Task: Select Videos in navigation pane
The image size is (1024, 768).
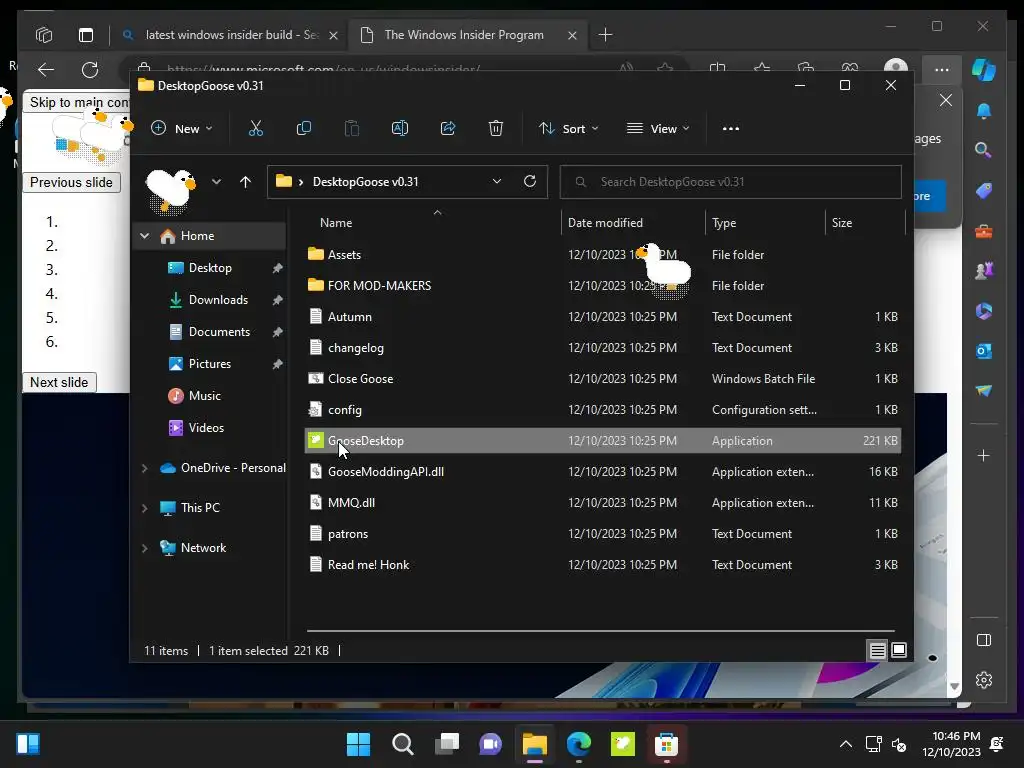Action: [x=206, y=428]
